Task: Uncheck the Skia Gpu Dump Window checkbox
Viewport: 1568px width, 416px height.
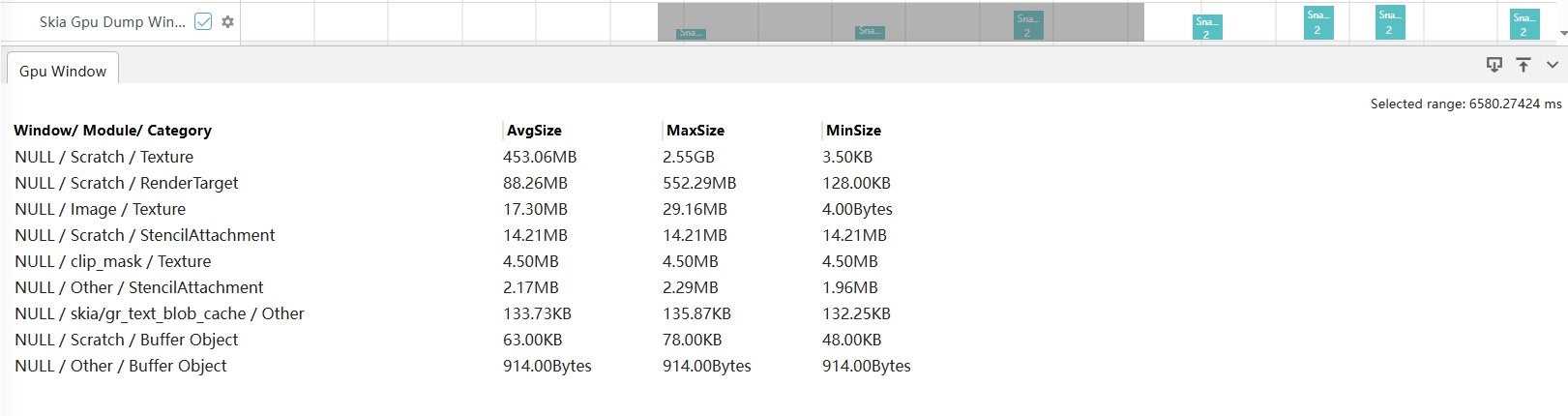Action: [203, 21]
